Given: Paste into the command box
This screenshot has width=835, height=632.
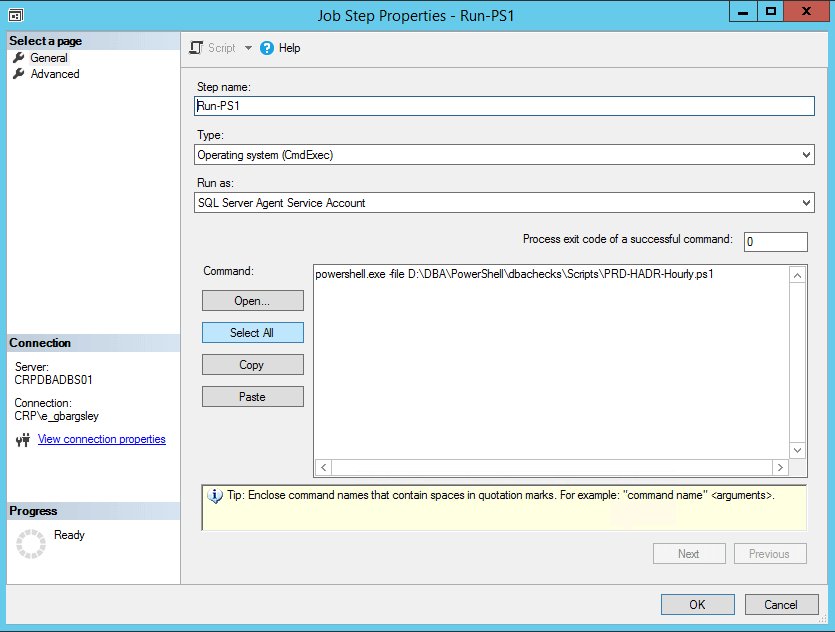Looking at the screenshot, I should [x=251, y=396].
